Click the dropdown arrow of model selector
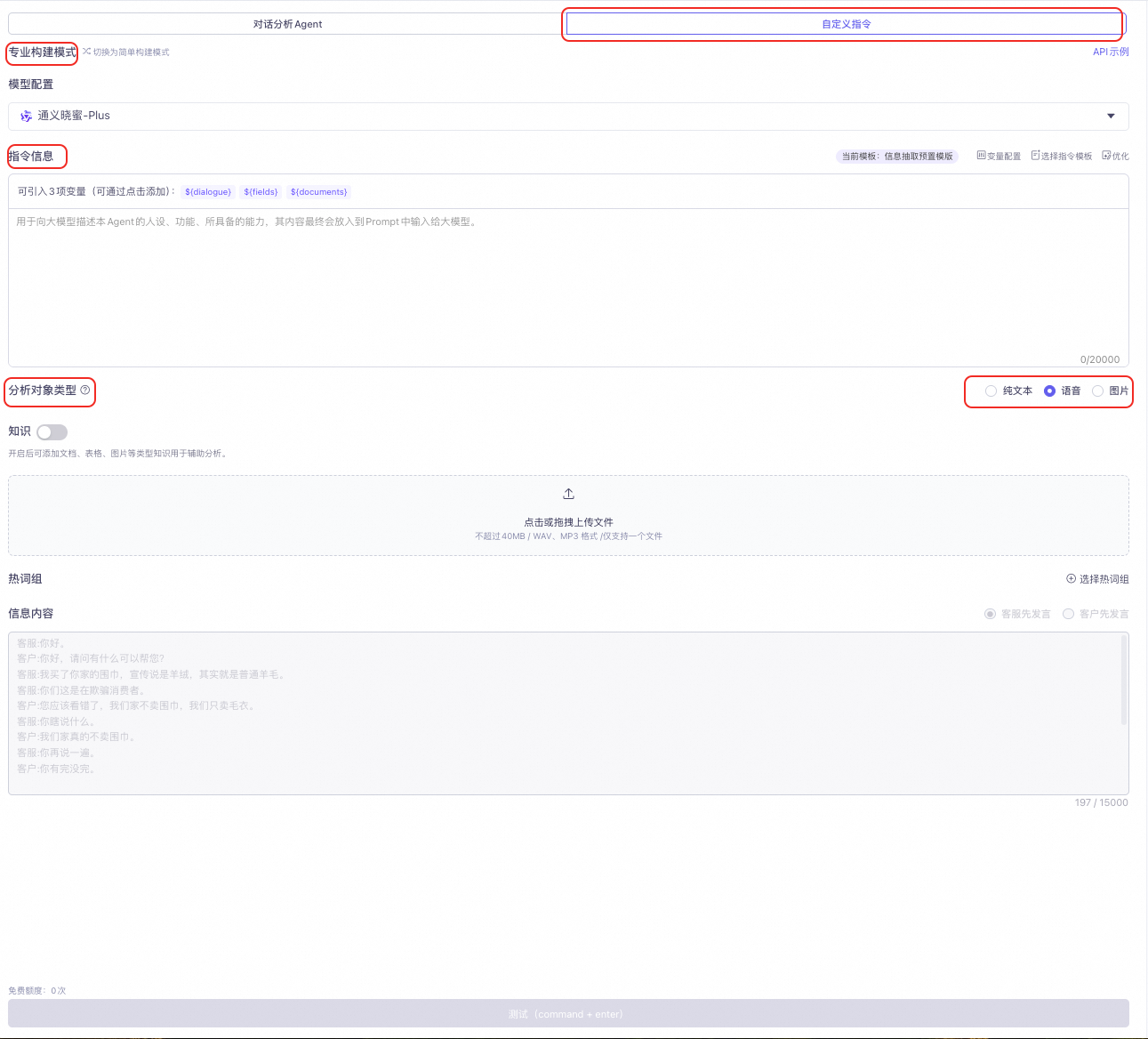 [1111, 116]
